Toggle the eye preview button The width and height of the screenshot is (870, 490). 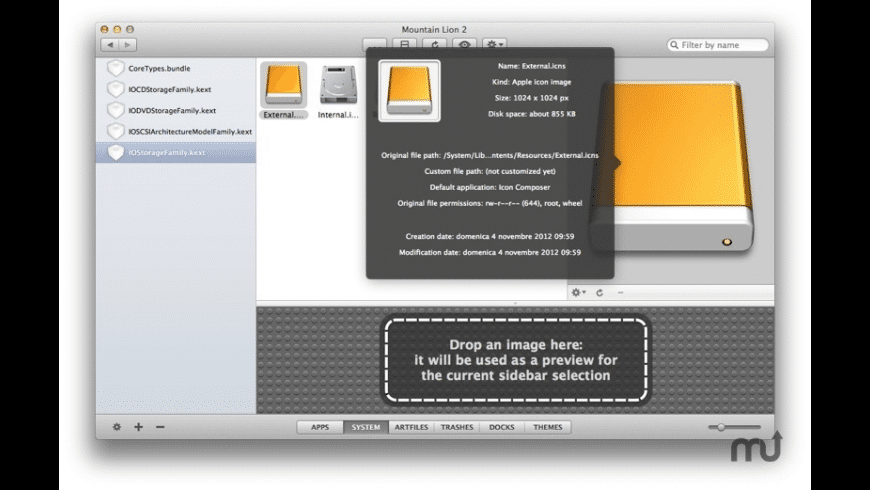[464, 43]
